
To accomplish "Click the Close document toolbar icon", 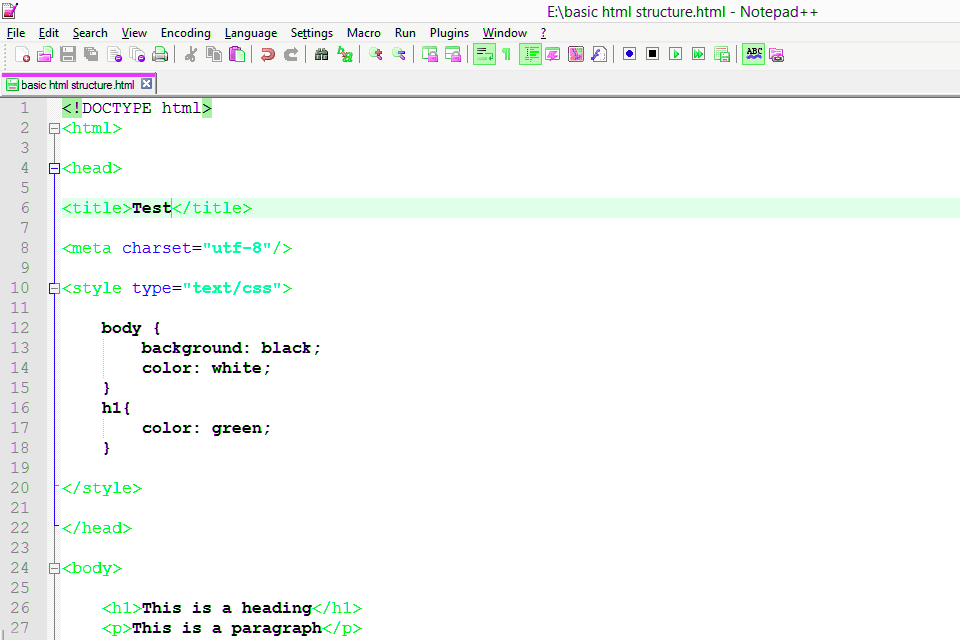I will (x=114, y=55).
